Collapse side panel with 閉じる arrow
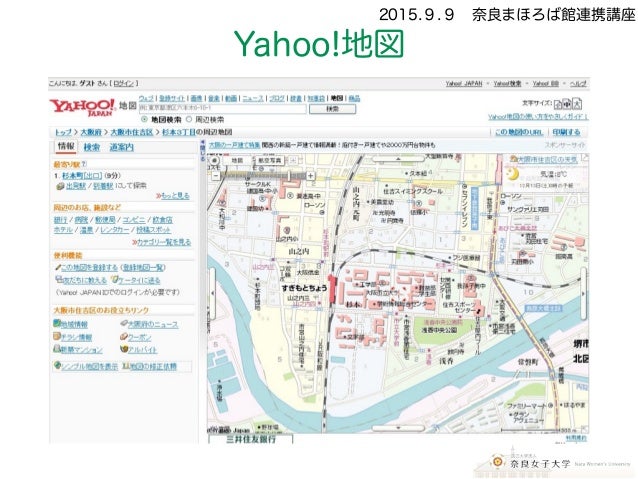The height and width of the screenshot is (479, 638). tap(203, 150)
